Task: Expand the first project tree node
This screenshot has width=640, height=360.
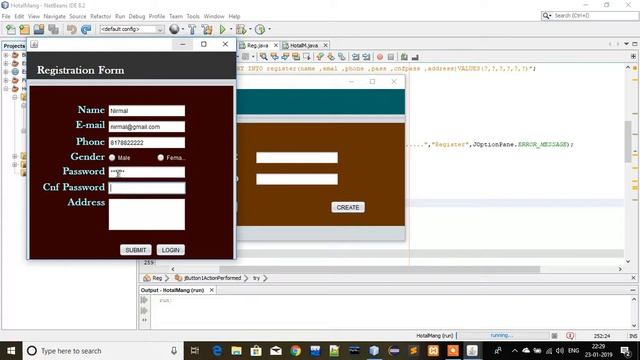Action: coord(6,55)
